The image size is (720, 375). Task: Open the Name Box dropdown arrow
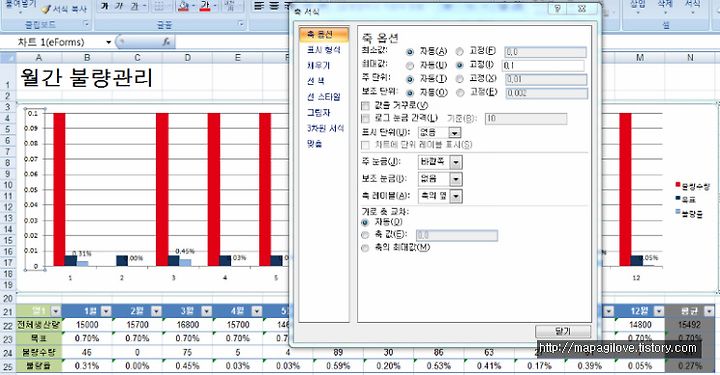point(109,42)
